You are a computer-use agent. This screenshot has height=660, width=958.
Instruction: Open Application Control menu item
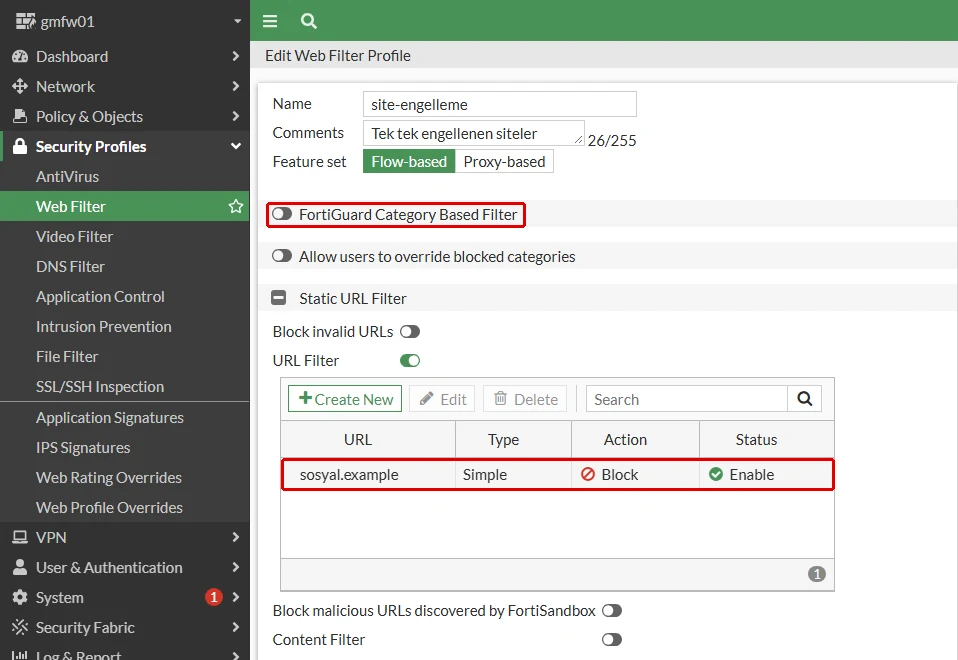pyautogui.click(x=125, y=296)
